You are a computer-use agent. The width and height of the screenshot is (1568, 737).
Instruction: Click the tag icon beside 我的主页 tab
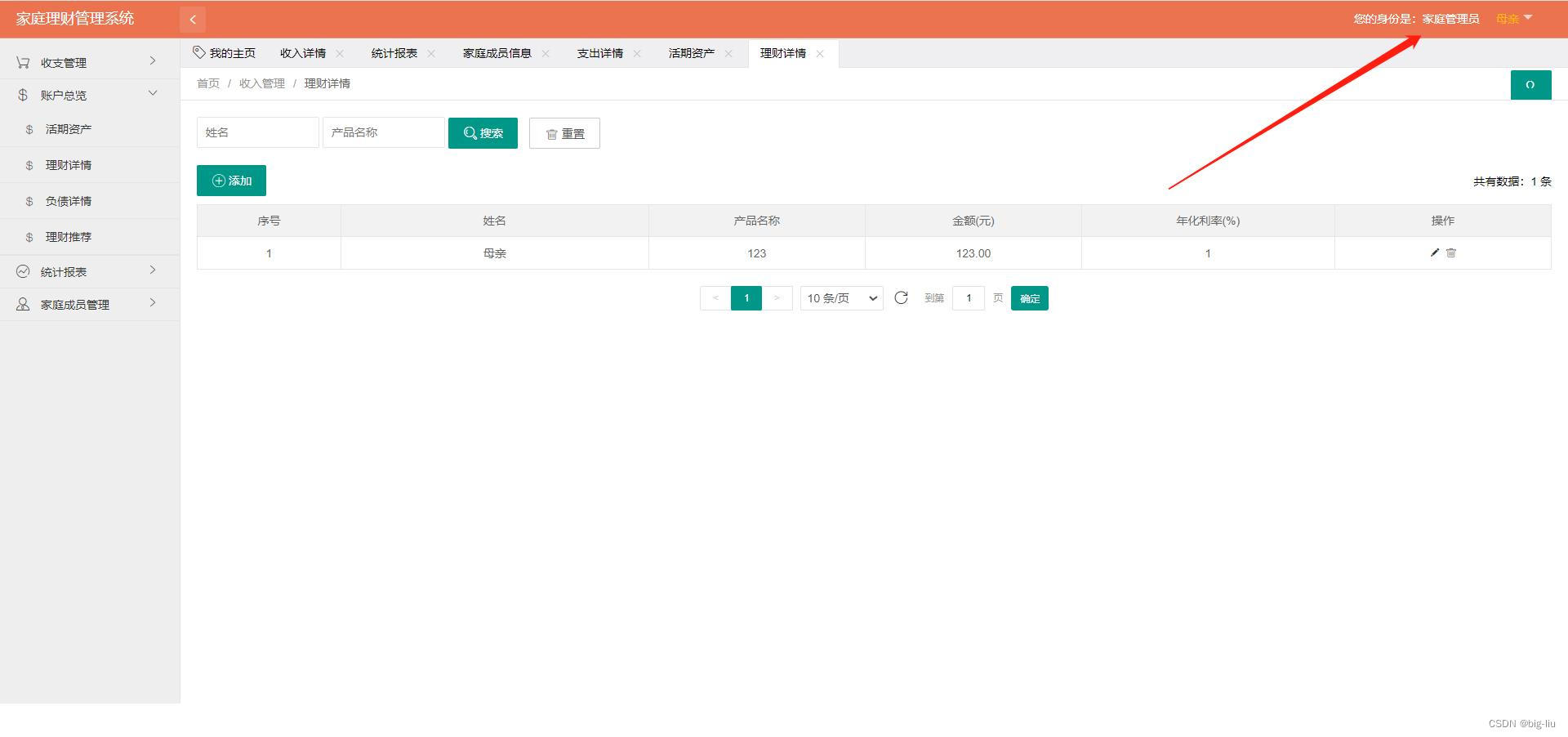(199, 52)
